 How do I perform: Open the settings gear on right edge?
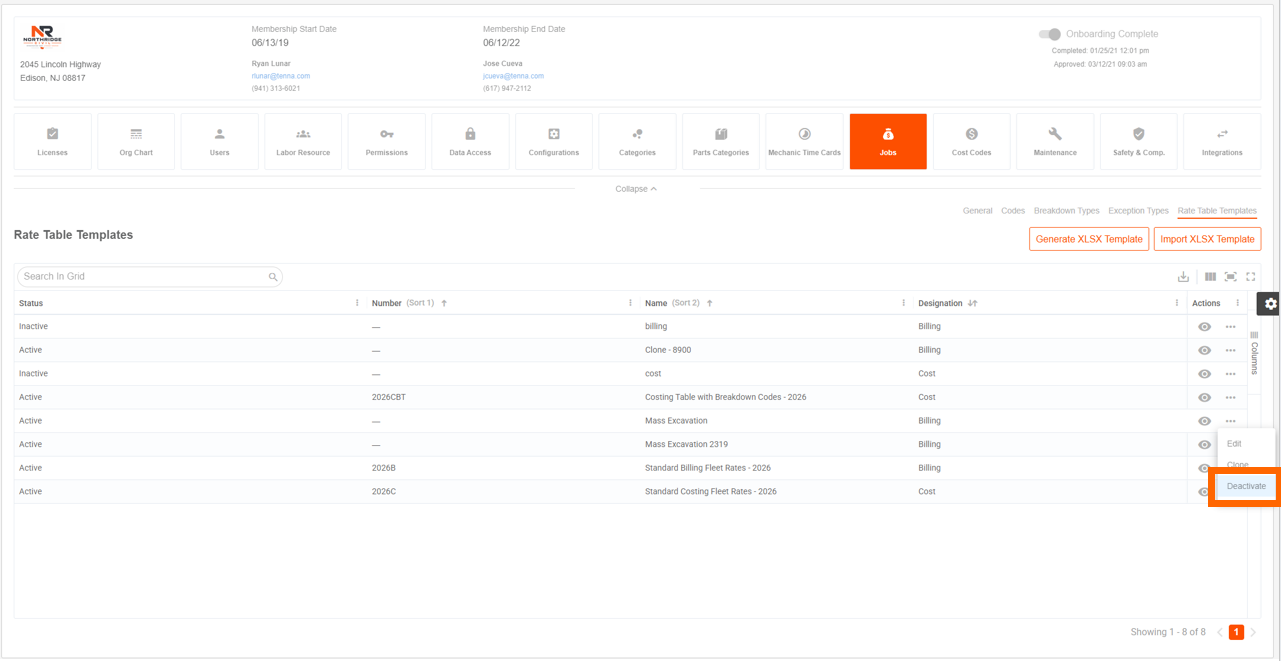[1269, 304]
